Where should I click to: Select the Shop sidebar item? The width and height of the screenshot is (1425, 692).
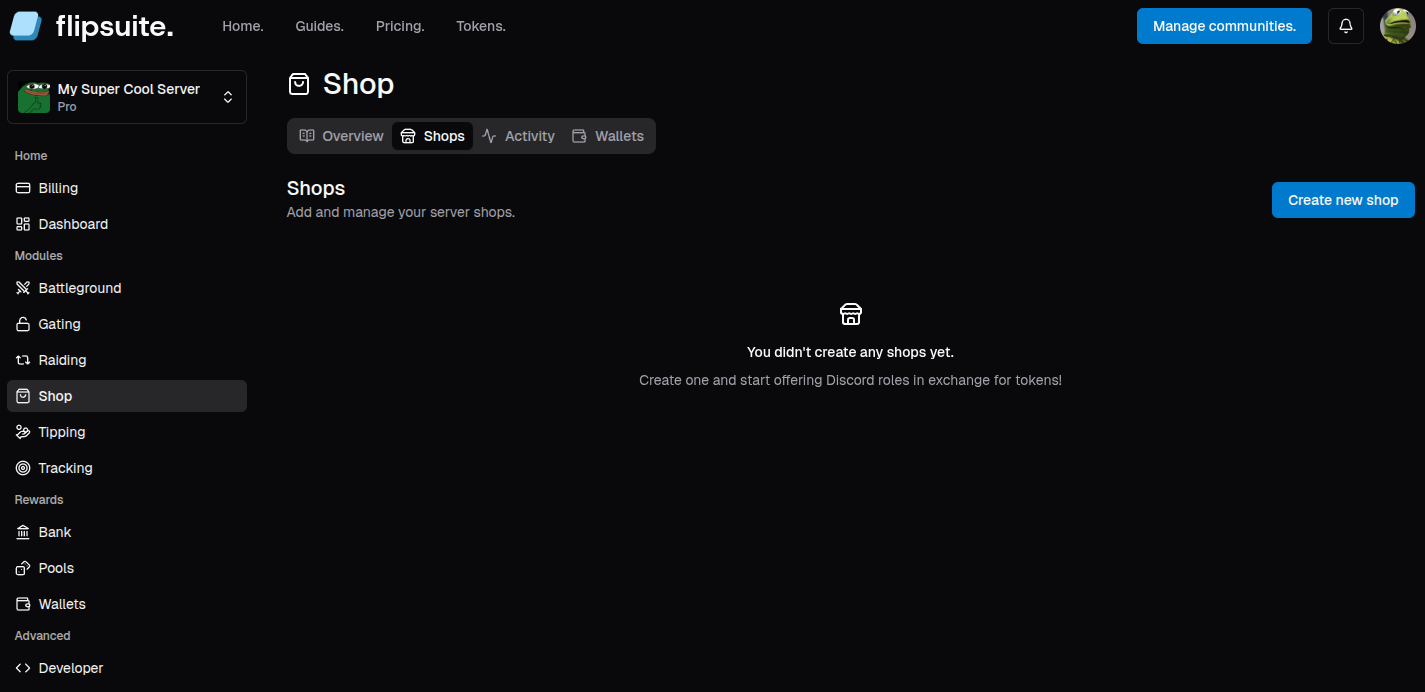127,396
